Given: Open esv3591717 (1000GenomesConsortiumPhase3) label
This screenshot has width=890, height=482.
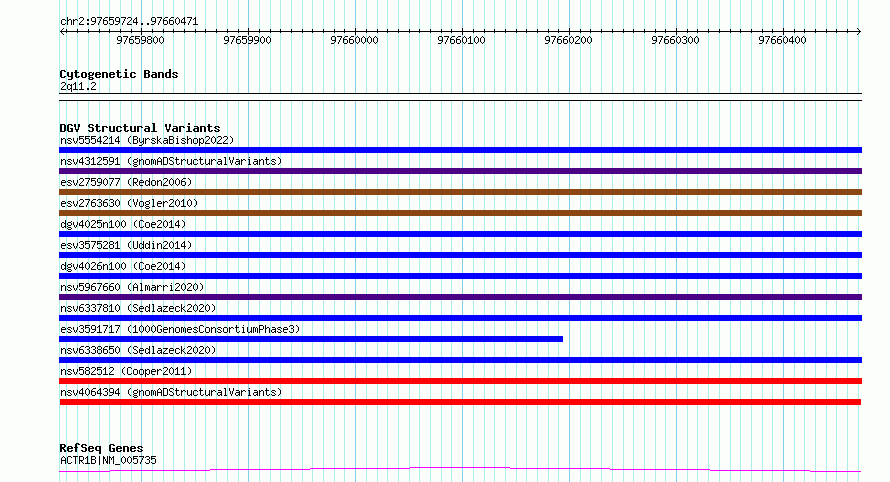Looking at the screenshot, I should (180, 329).
